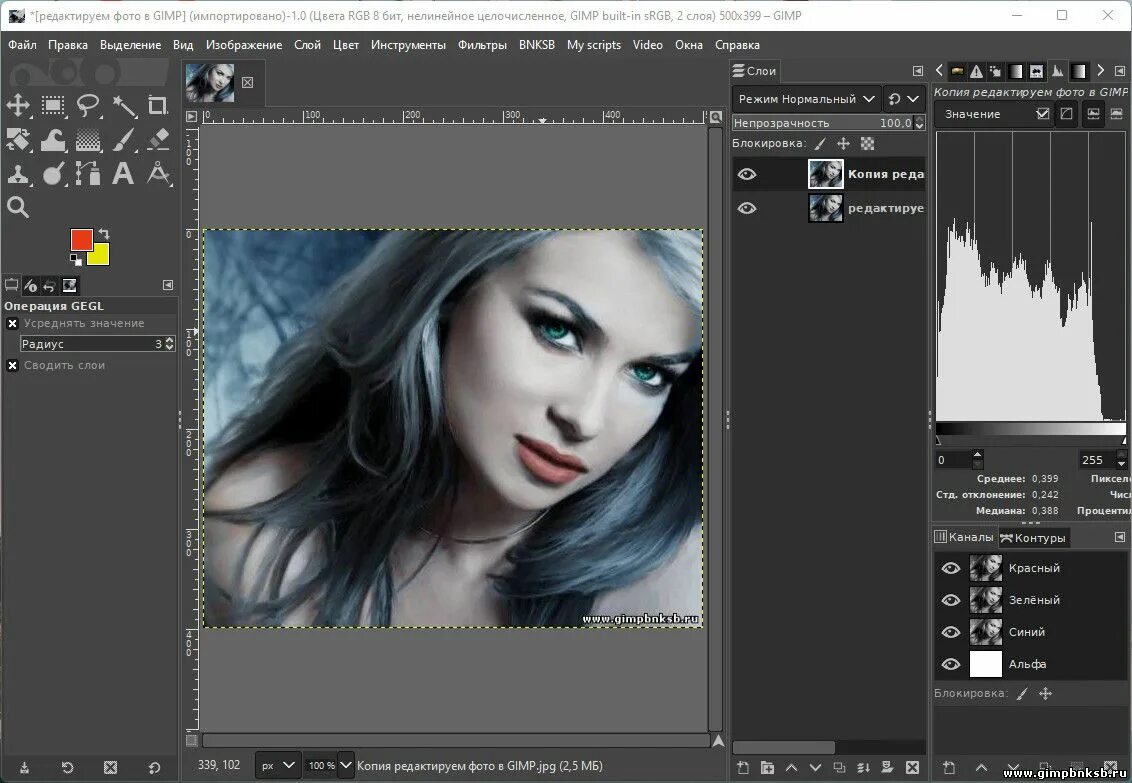Reset tool options to defaults
Image resolution: width=1132 pixels, height=783 pixels.
coord(154,768)
